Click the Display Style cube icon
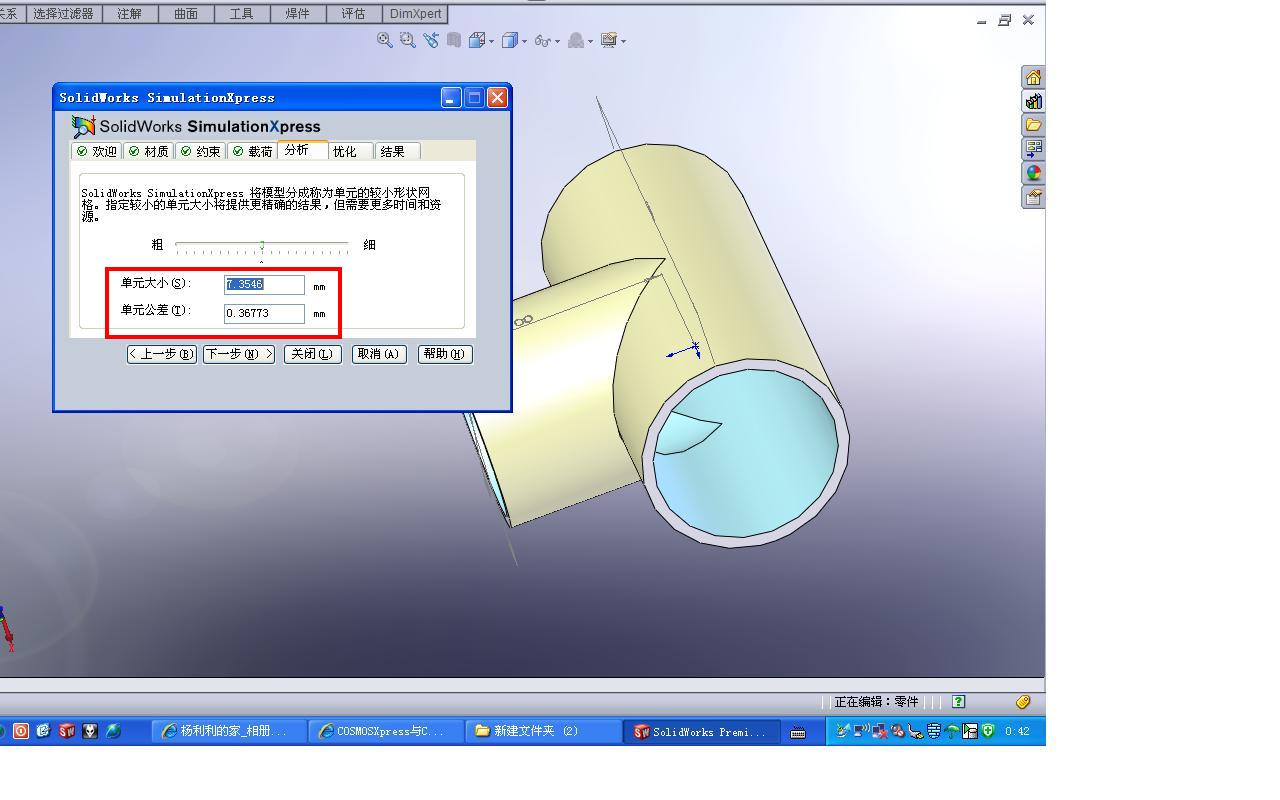The image size is (1280, 800). click(x=510, y=40)
